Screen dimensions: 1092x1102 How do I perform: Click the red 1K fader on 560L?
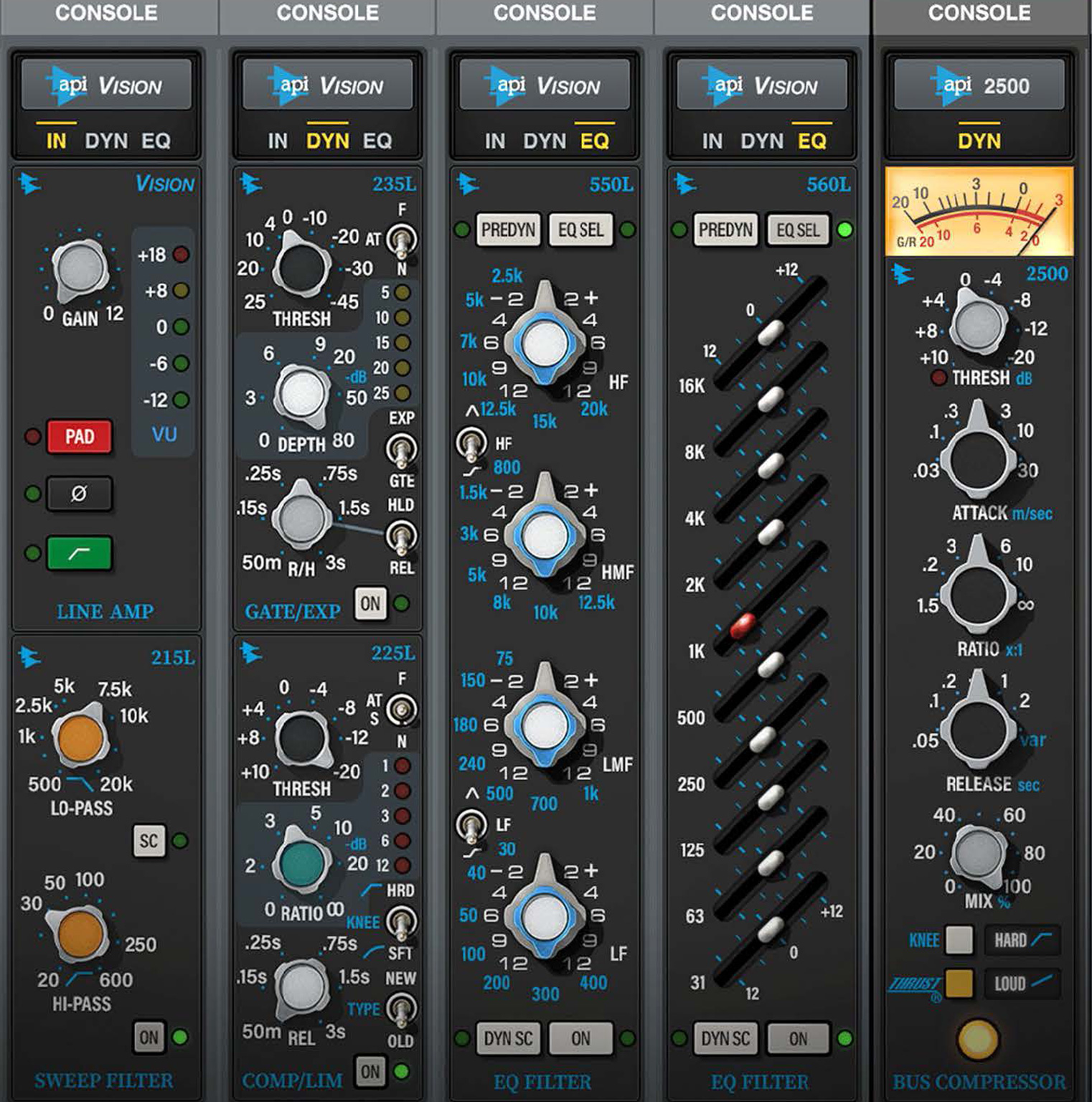click(743, 626)
